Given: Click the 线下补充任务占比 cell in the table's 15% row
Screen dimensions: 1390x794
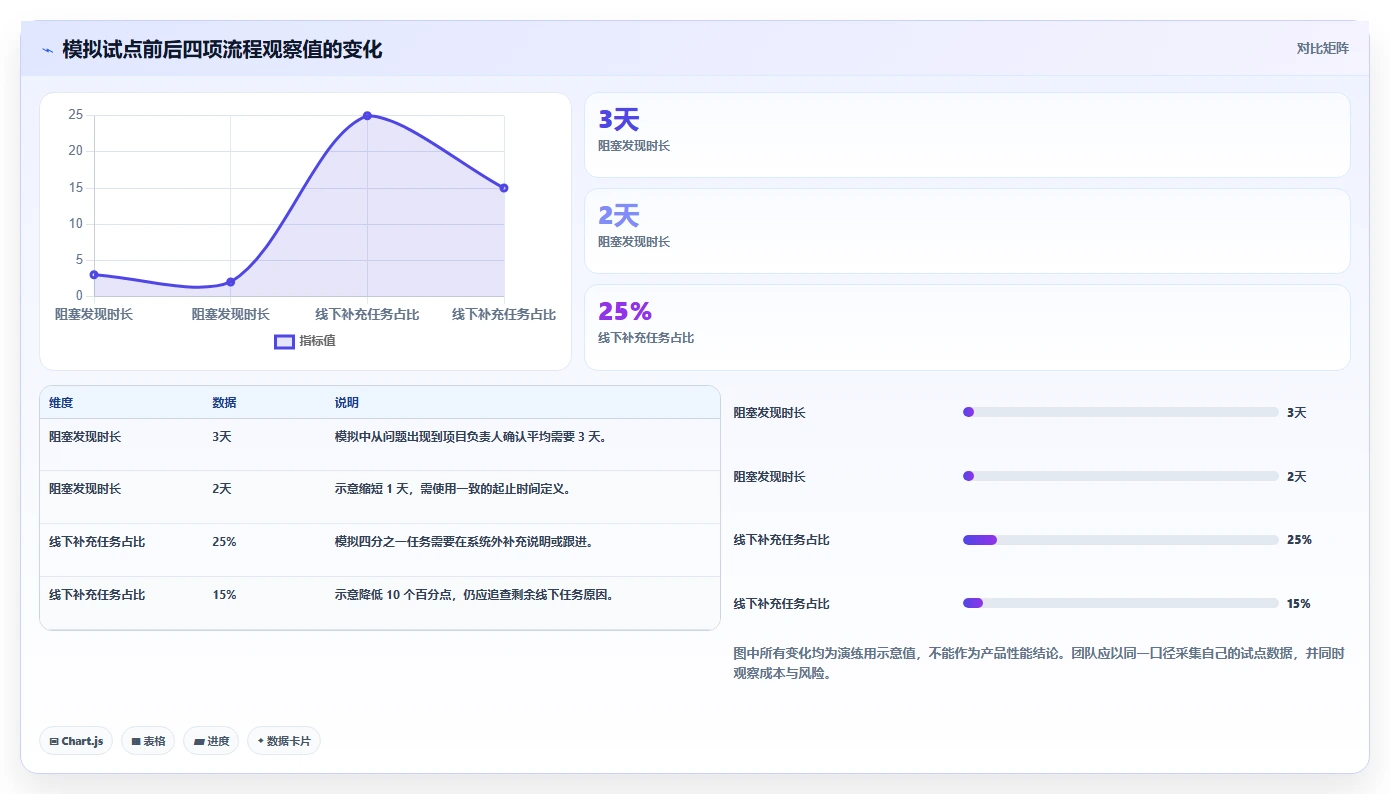Looking at the screenshot, I should coord(97,595).
